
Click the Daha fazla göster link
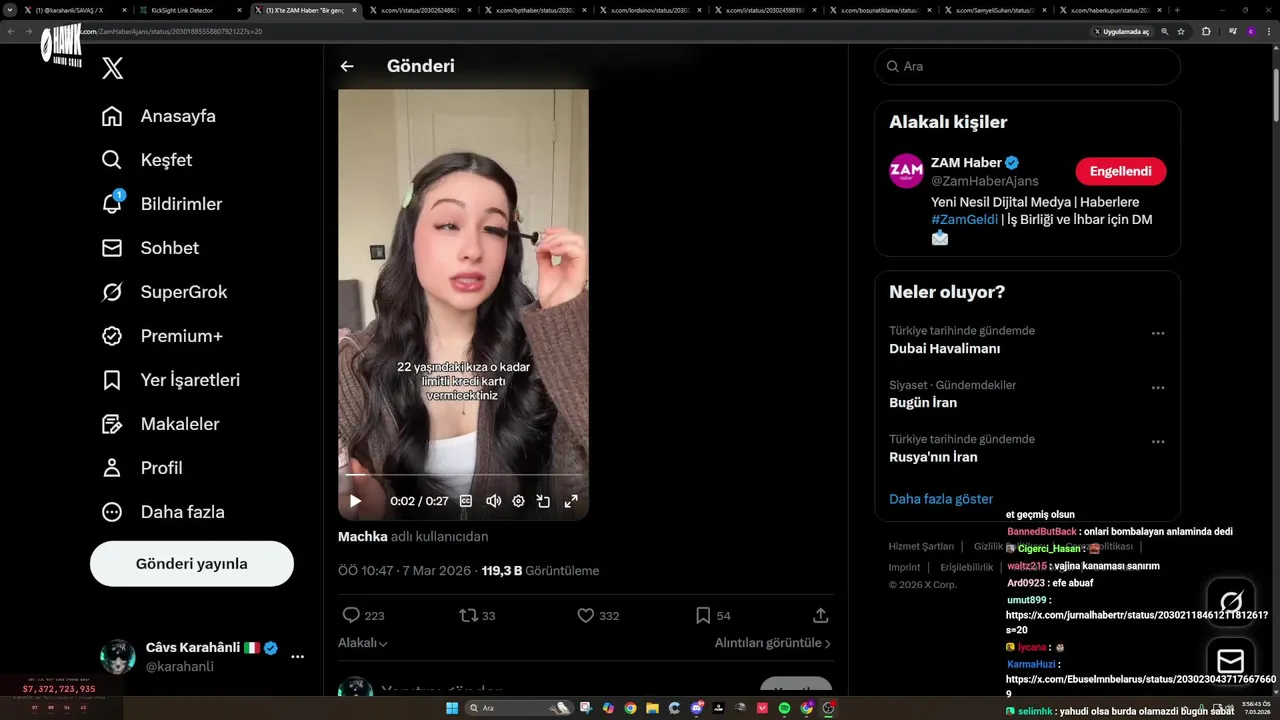(x=941, y=499)
